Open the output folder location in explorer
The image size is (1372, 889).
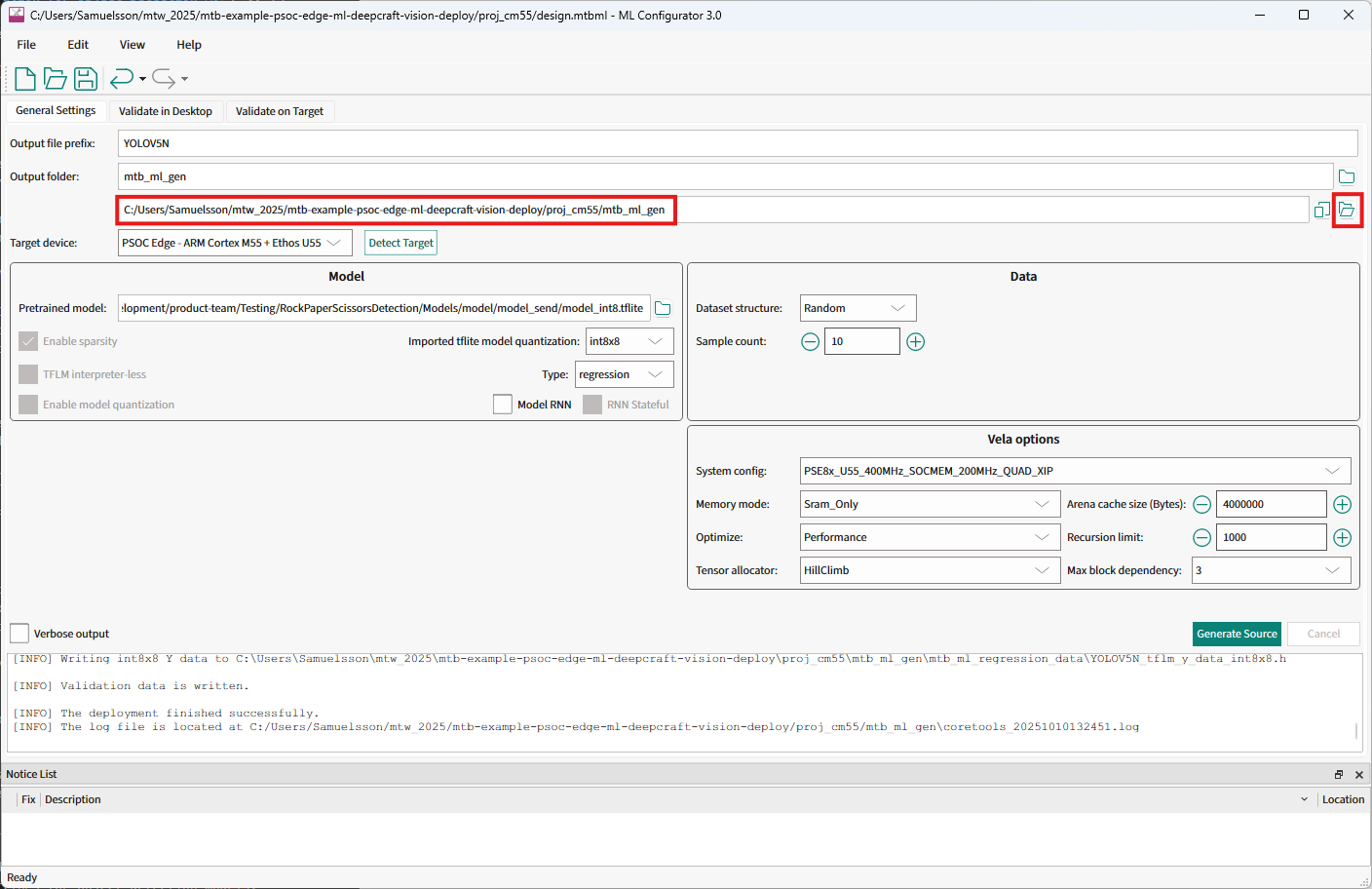(x=1347, y=210)
